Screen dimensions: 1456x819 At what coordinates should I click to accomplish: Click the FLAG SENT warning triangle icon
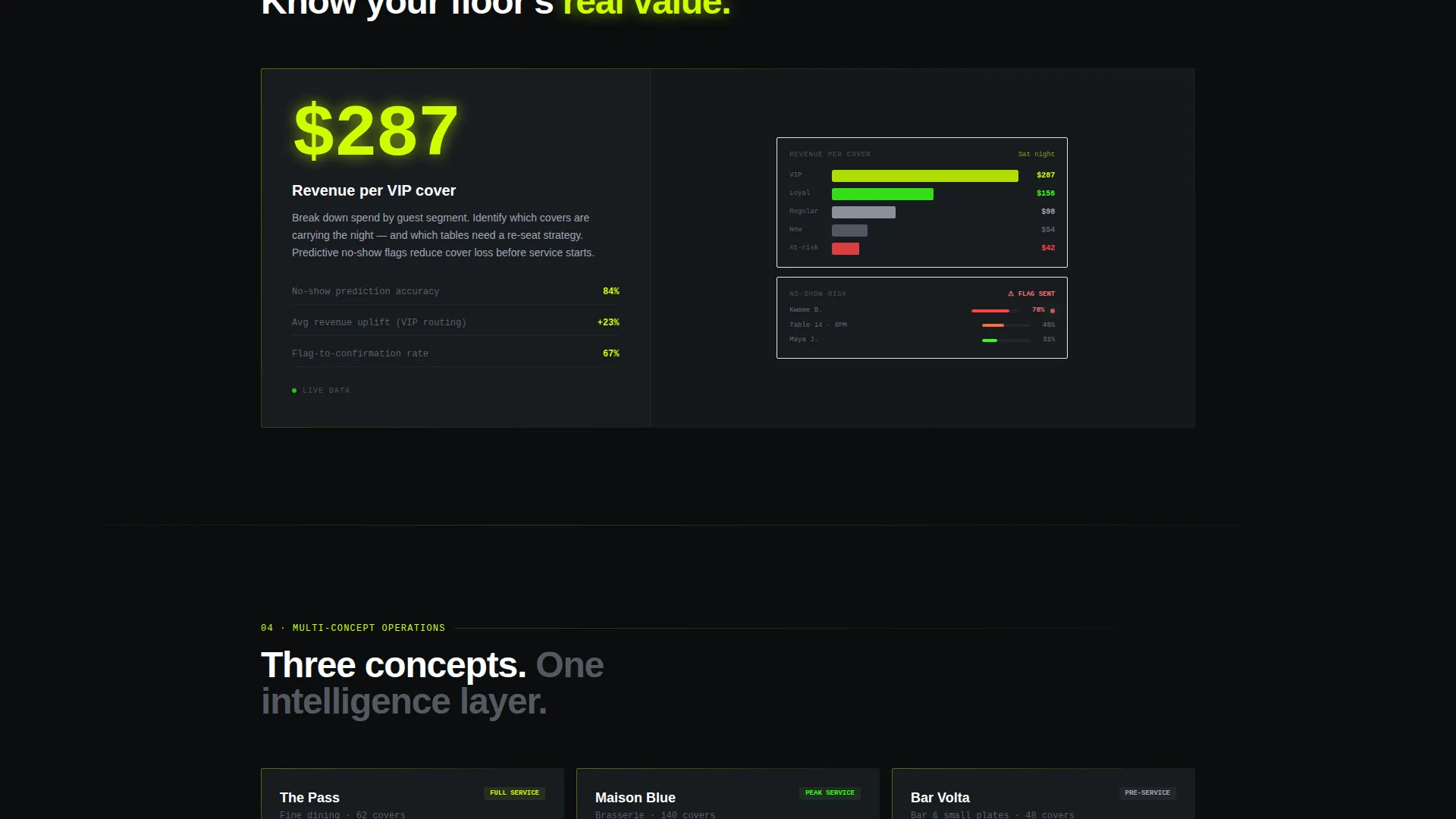pyautogui.click(x=1011, y=293)
